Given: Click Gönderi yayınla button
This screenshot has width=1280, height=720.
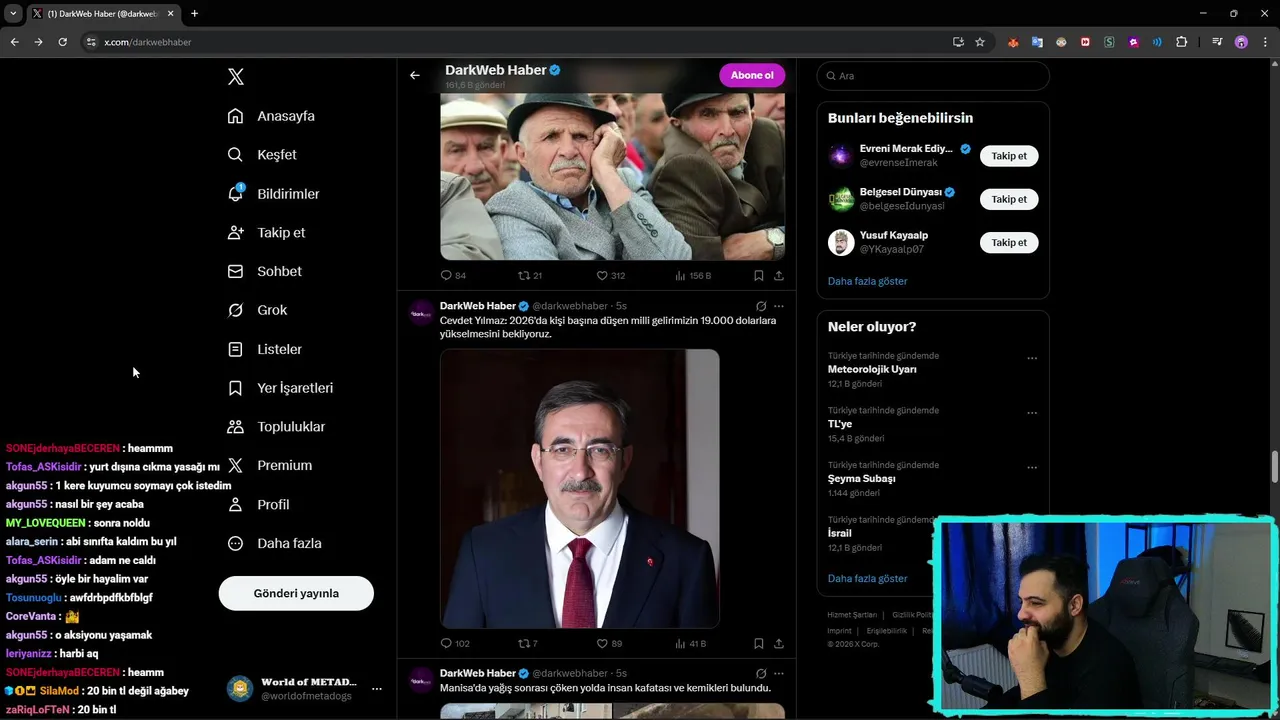Looking at the screenshot, I should tap(296, 593).
